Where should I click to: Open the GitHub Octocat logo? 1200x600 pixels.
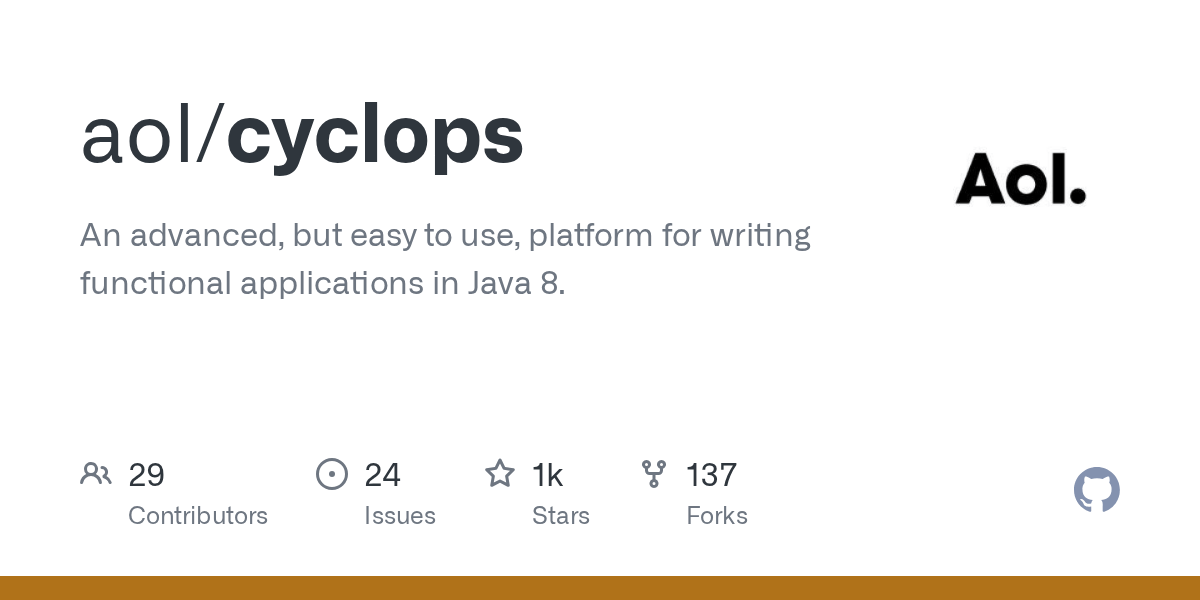(x=1097, y=490)
